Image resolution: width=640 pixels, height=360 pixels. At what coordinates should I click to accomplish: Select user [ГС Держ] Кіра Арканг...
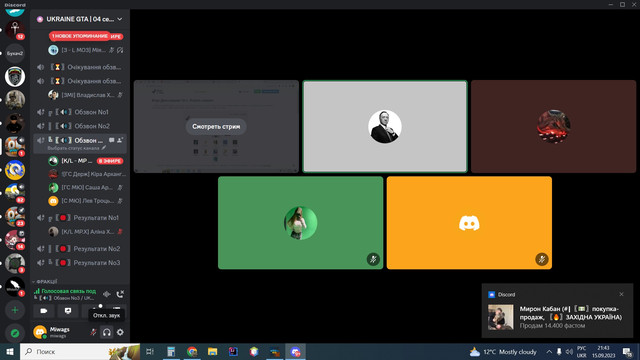click(86, 174)
